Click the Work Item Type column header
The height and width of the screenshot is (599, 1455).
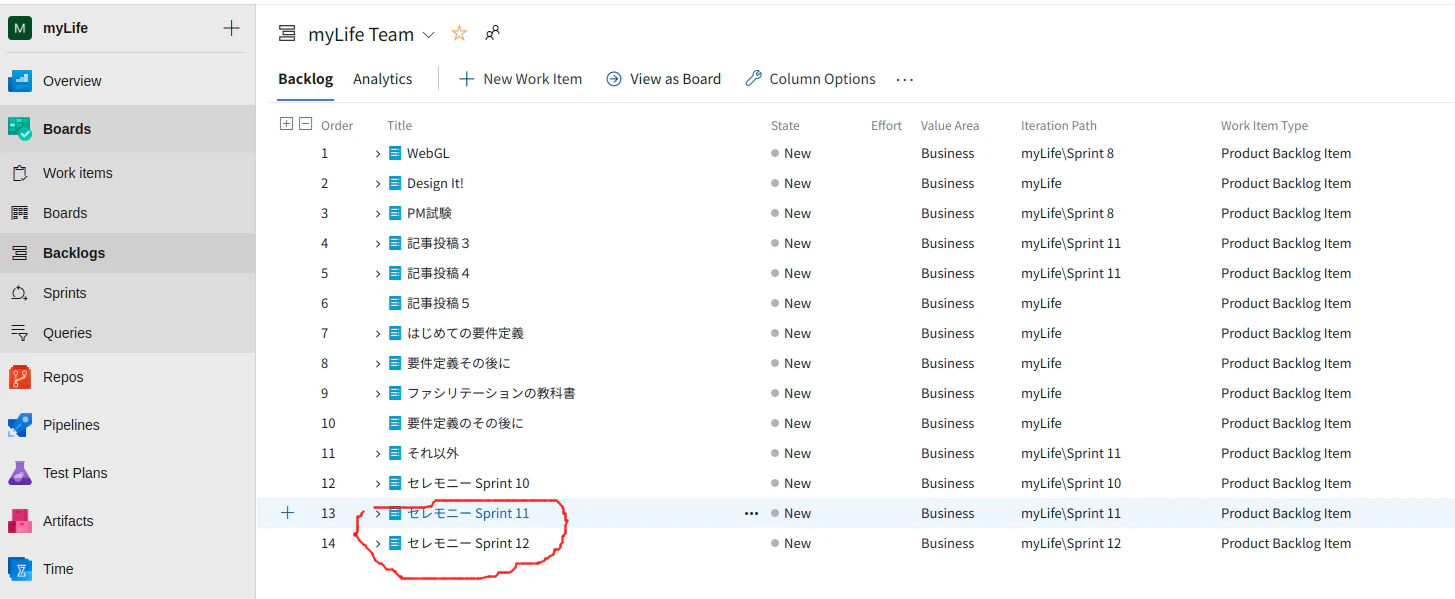point(1264,126)
